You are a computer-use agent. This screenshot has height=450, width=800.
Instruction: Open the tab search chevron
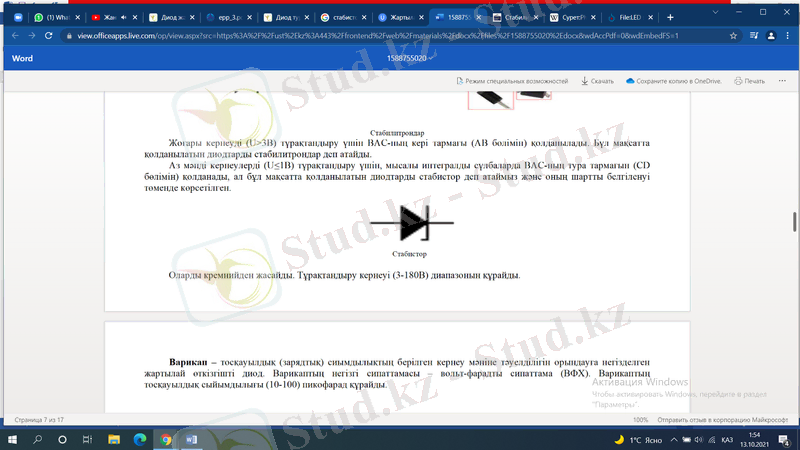coord(715,12)
